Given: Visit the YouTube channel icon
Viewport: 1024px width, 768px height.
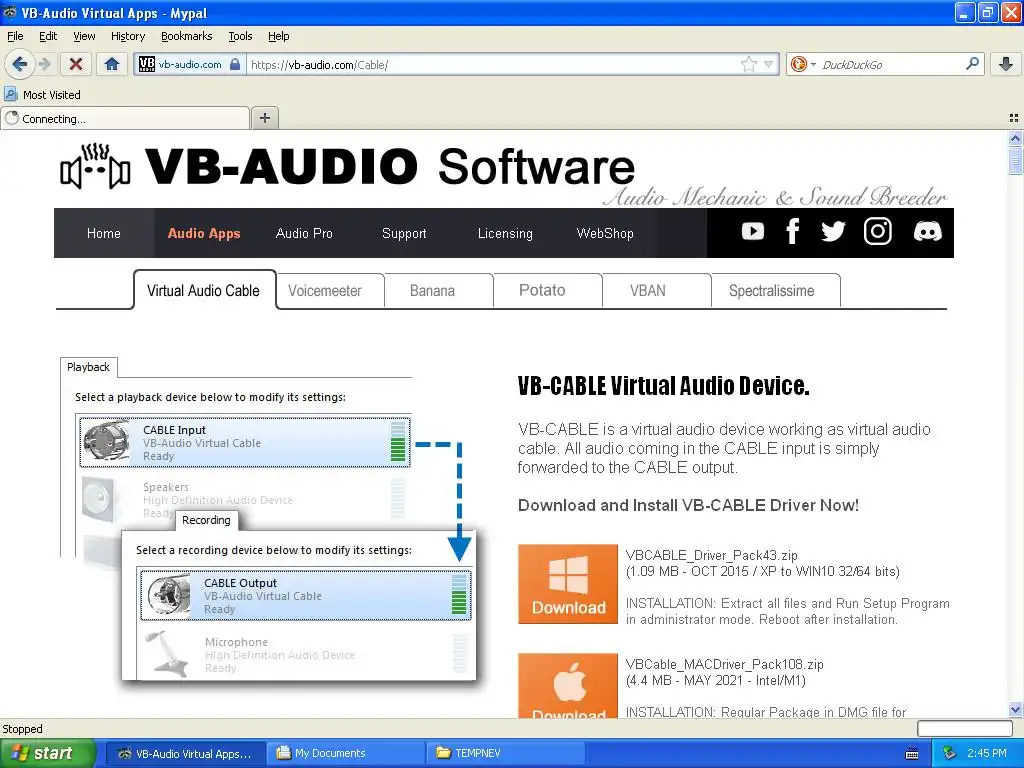Looking at the screenshot, I should (x=753, y=231).
